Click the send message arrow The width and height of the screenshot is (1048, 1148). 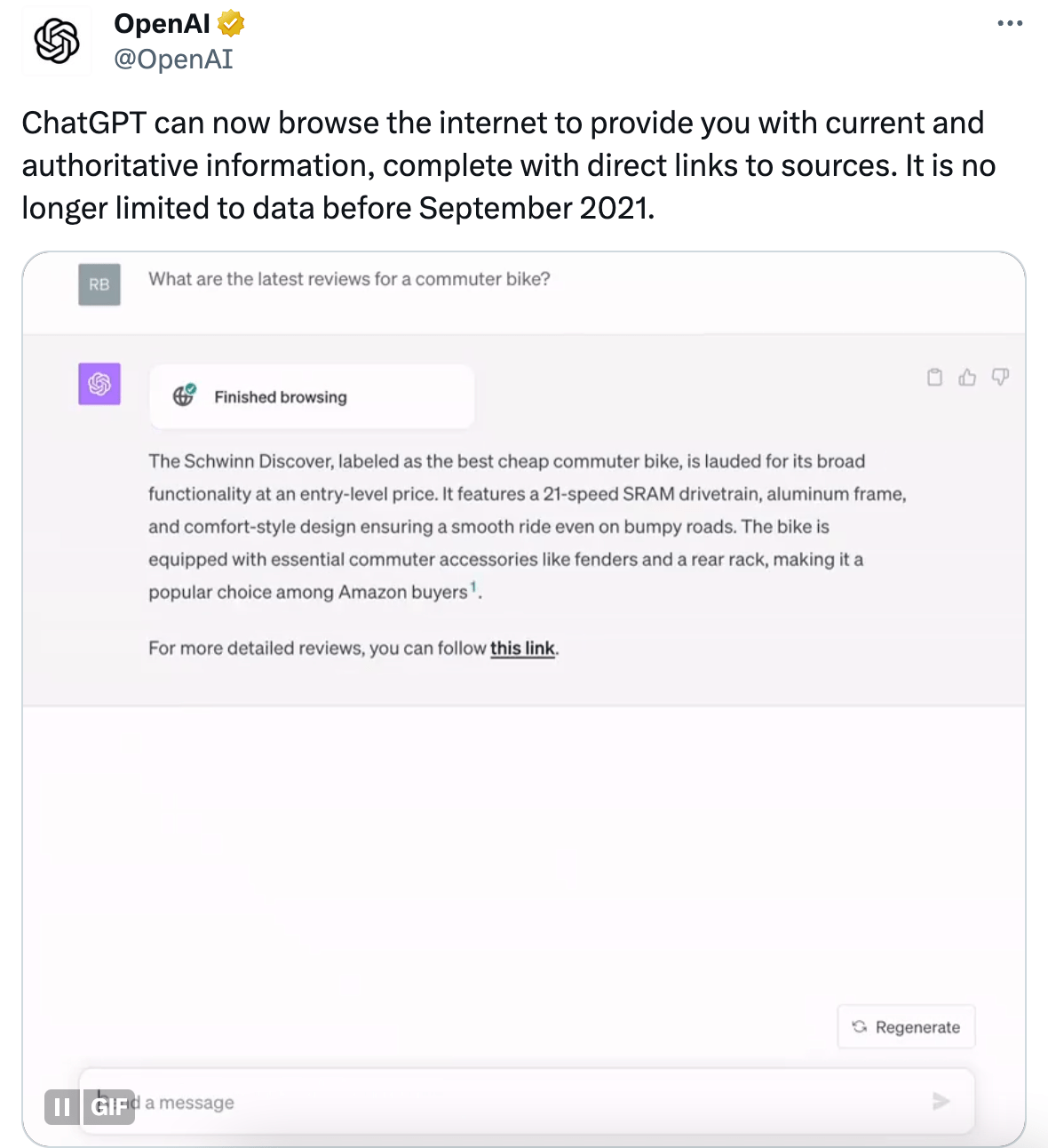click(x=941, y=1101)
